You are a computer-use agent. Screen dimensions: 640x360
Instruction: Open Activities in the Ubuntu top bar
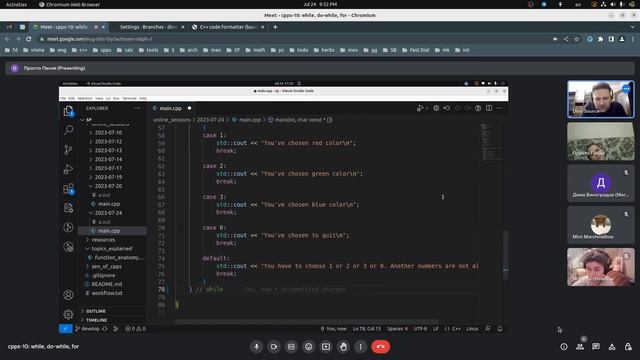point(16,4)
